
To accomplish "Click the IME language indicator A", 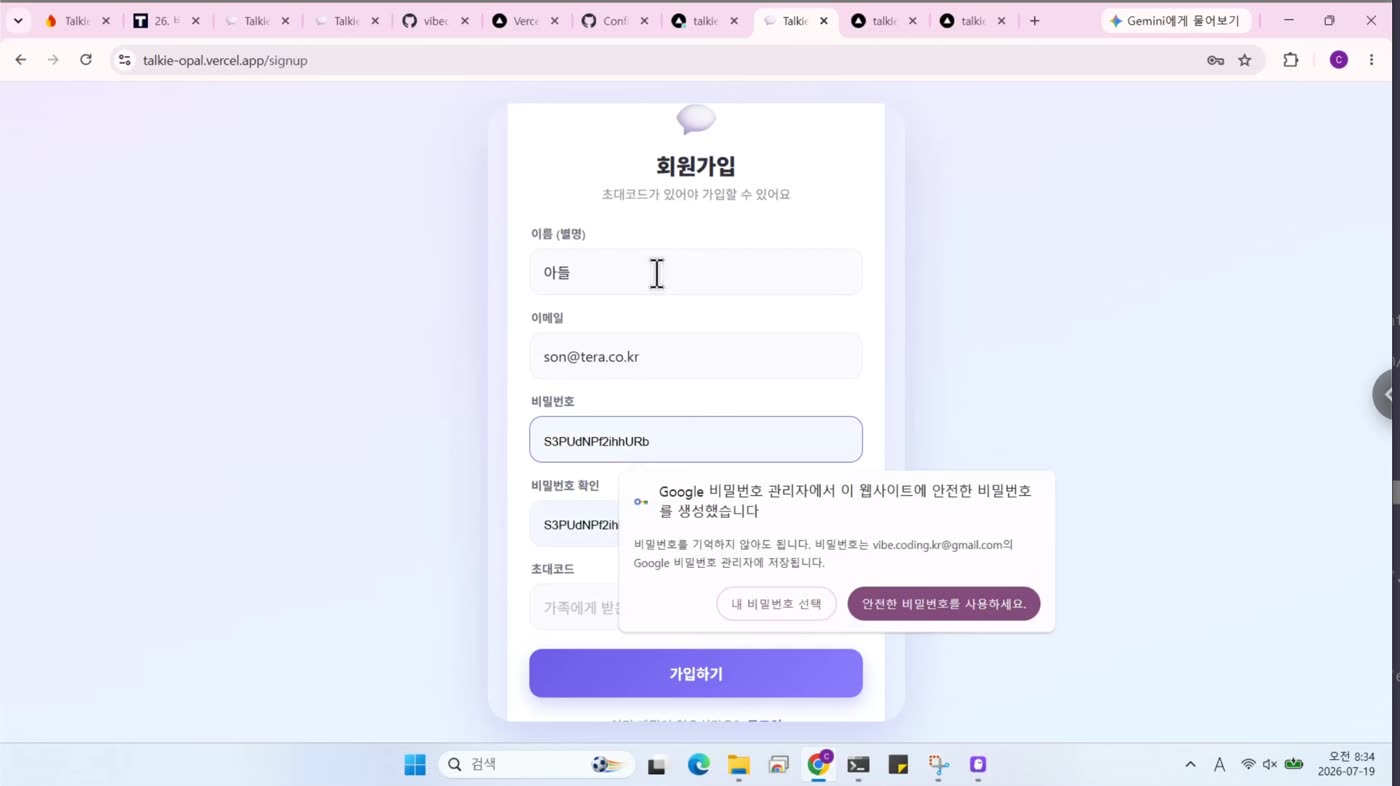I will click(1219, 765).
